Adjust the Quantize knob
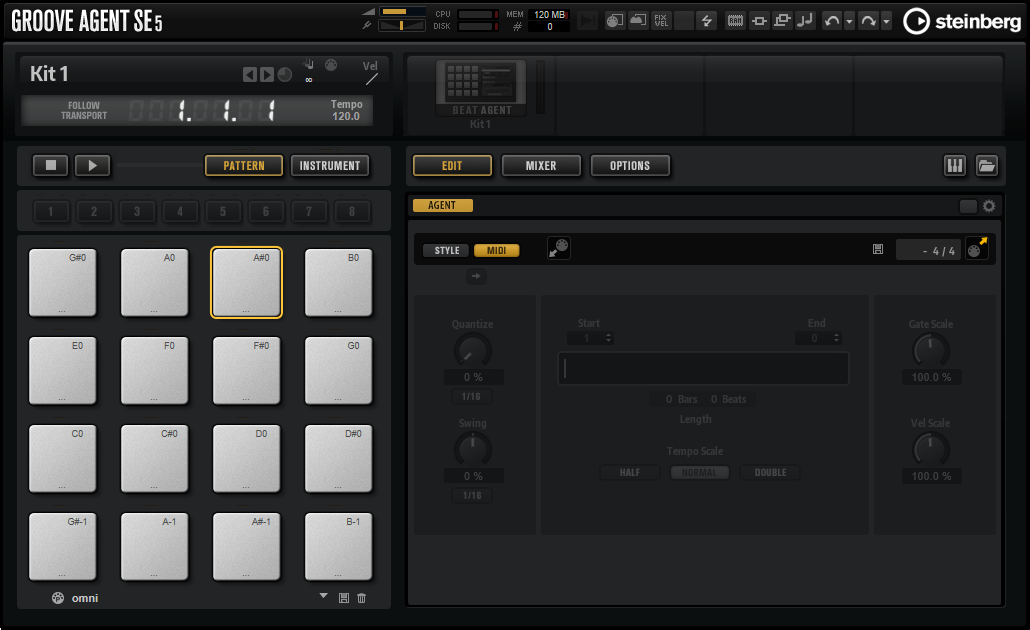 pos(472,350)
